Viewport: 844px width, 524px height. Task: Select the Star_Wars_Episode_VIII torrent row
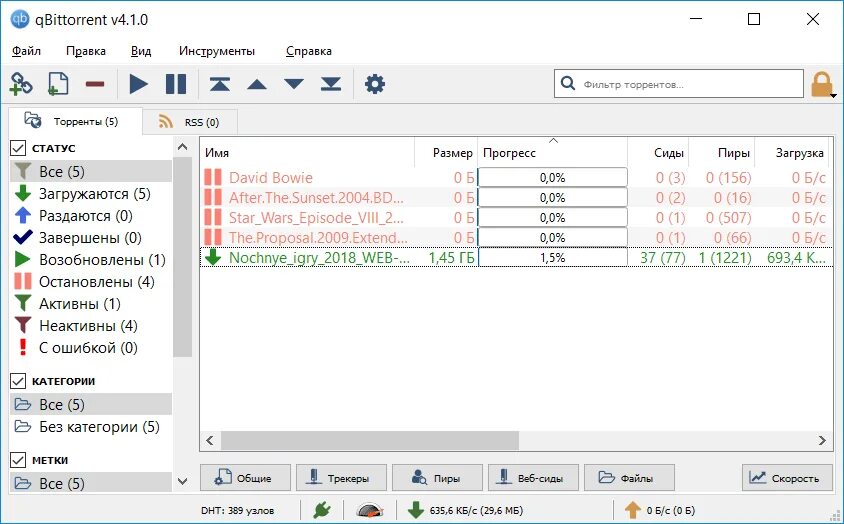pos(516,218)
